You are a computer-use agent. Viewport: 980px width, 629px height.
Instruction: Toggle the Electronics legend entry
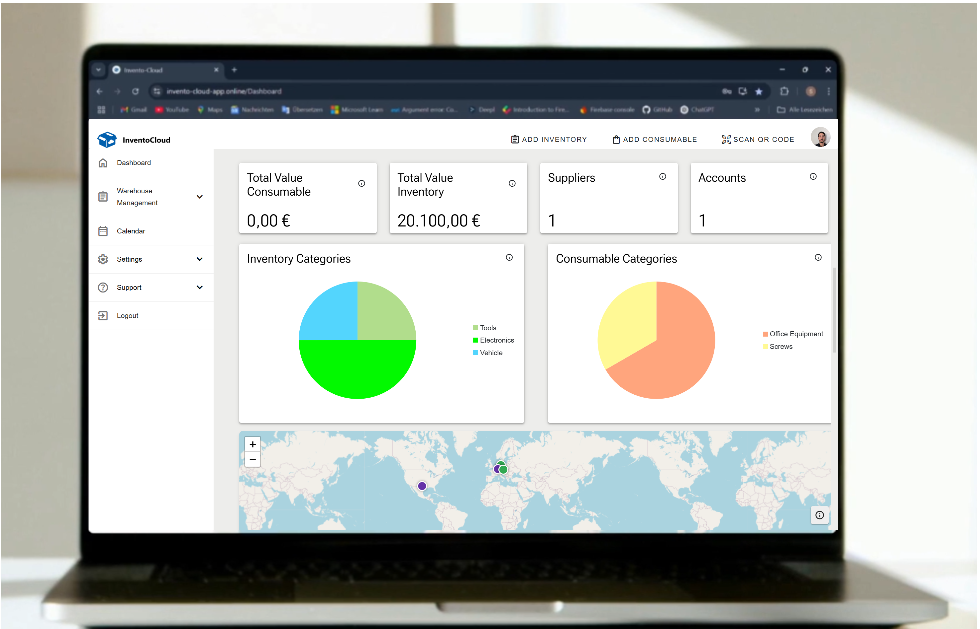point(493,340)
